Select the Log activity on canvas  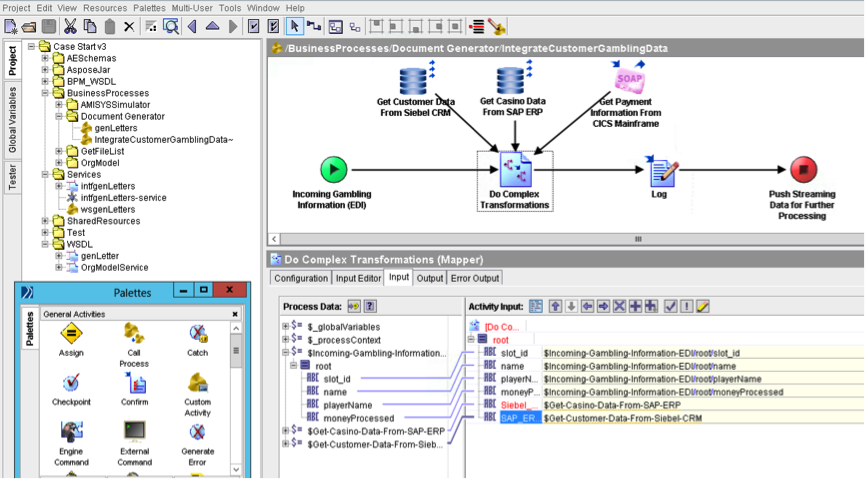point(663,173)
